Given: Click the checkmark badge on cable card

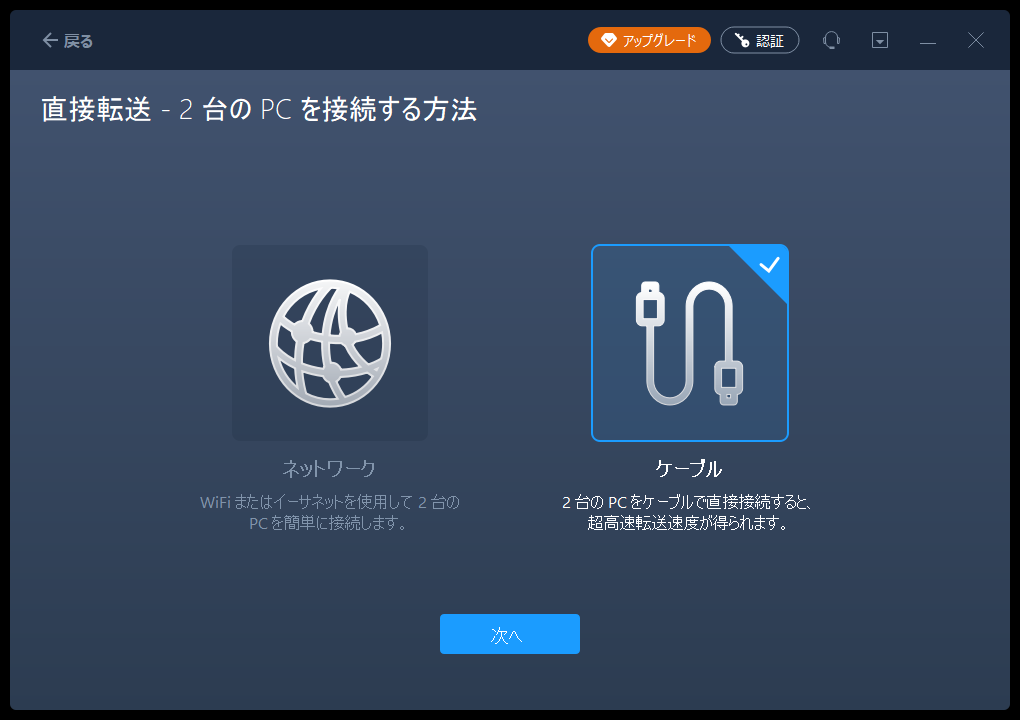Looking at the screenshot, I should (769, 265).
